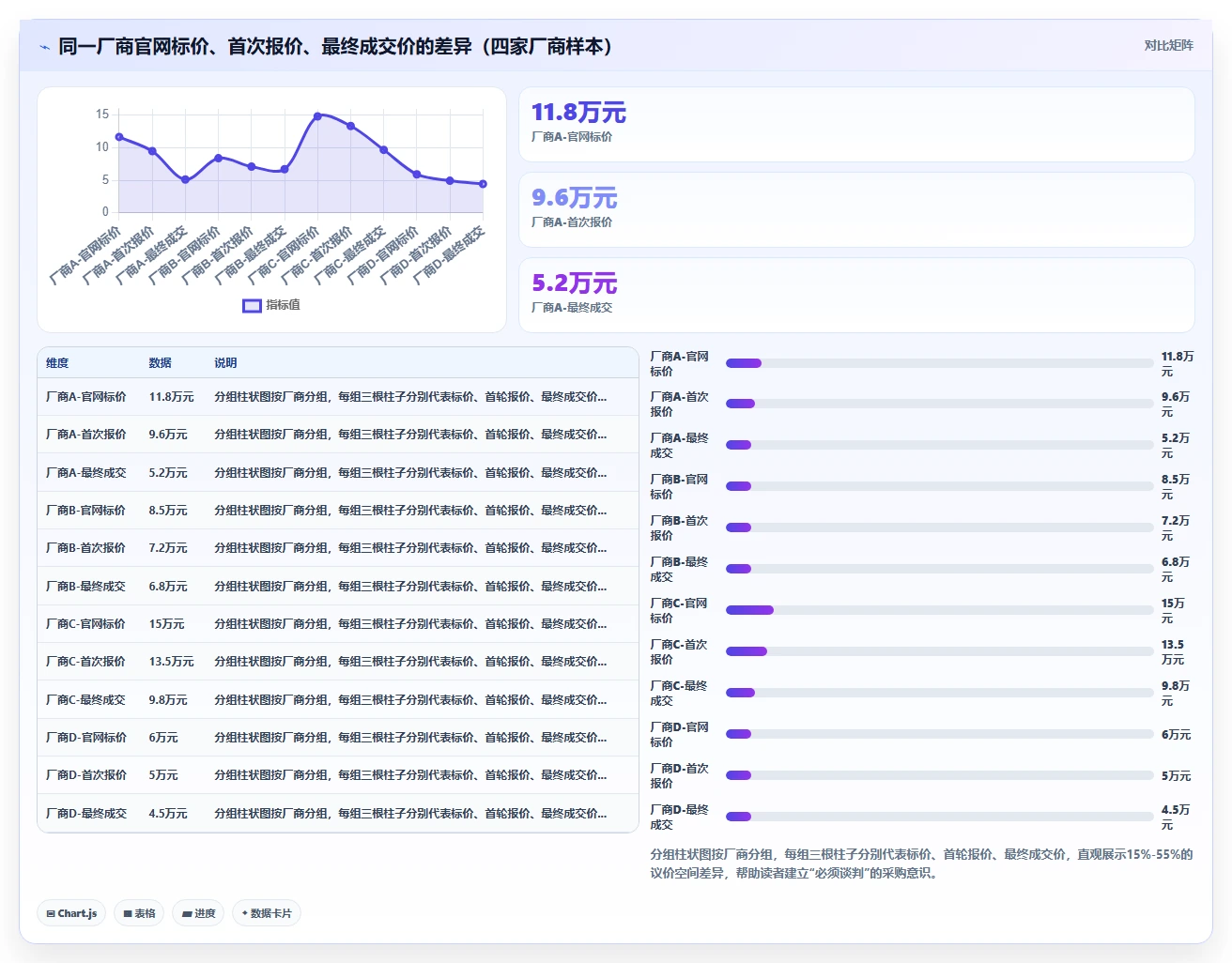Select the 进度 tag chip
The image size is (1232, 963).
(198, 913)
